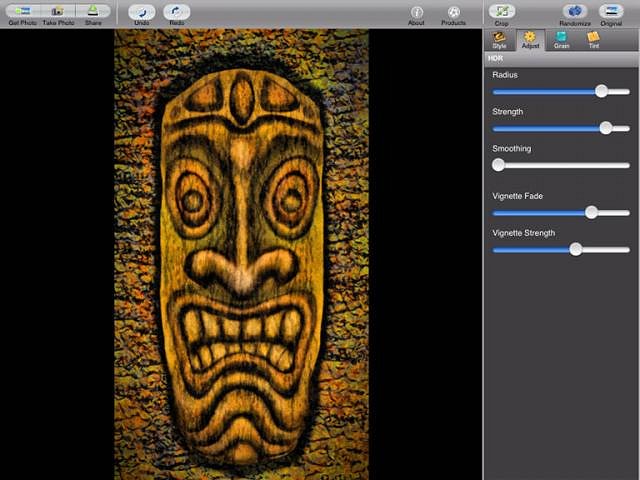640x480 pixels.
Task: Show the Original photo
Action: [611, 13]
